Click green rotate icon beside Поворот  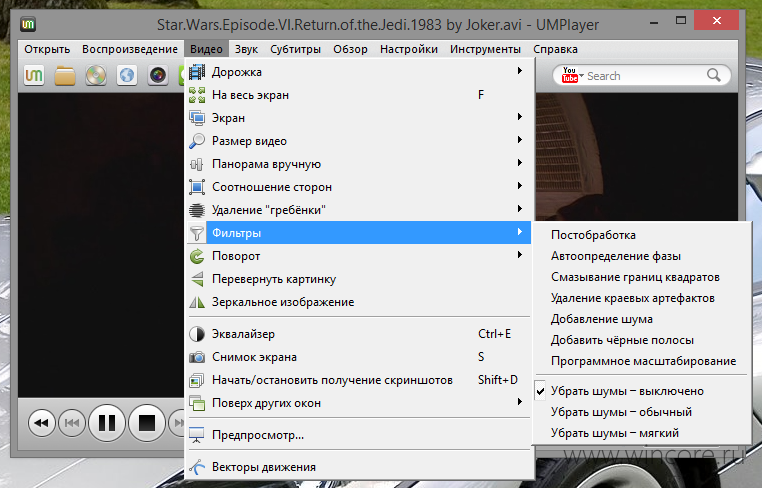[x=197, y=256]
